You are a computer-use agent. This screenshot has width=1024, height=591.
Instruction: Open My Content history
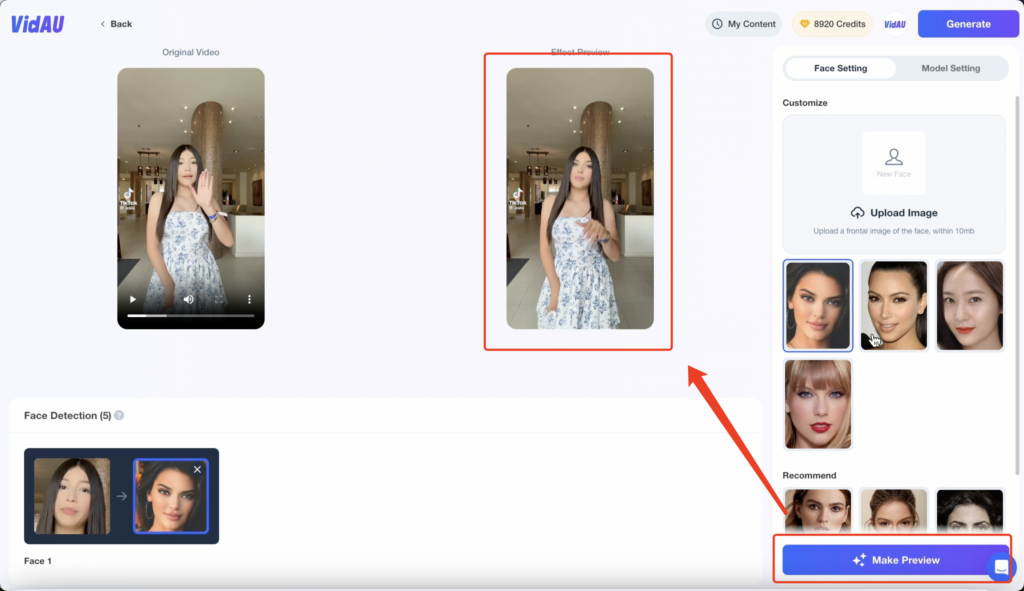743,24
